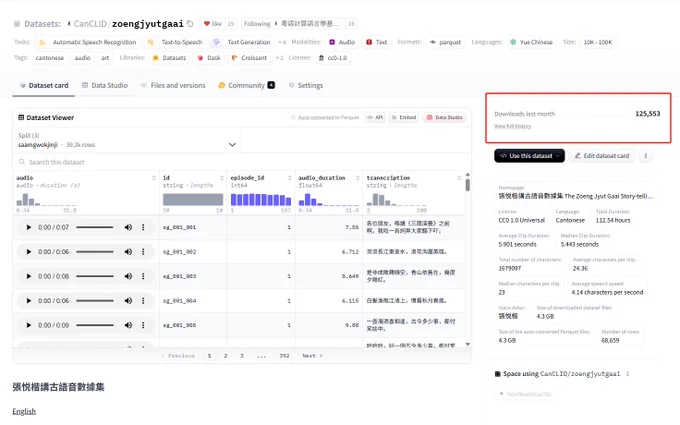This screenshot has width=680, height=425.
Task: Switch to the Data Studio tab
Action: click(105, 85)
